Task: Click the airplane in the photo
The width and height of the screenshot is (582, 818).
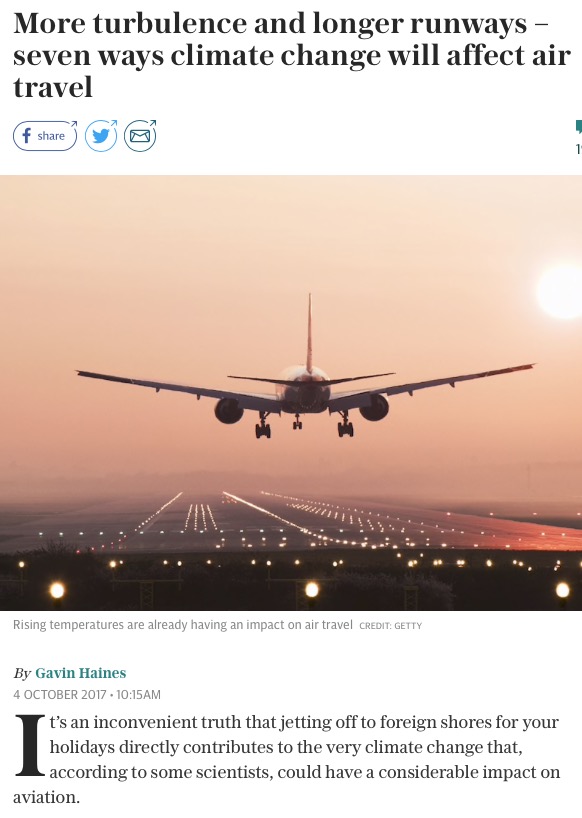Action: click(305, 386)
